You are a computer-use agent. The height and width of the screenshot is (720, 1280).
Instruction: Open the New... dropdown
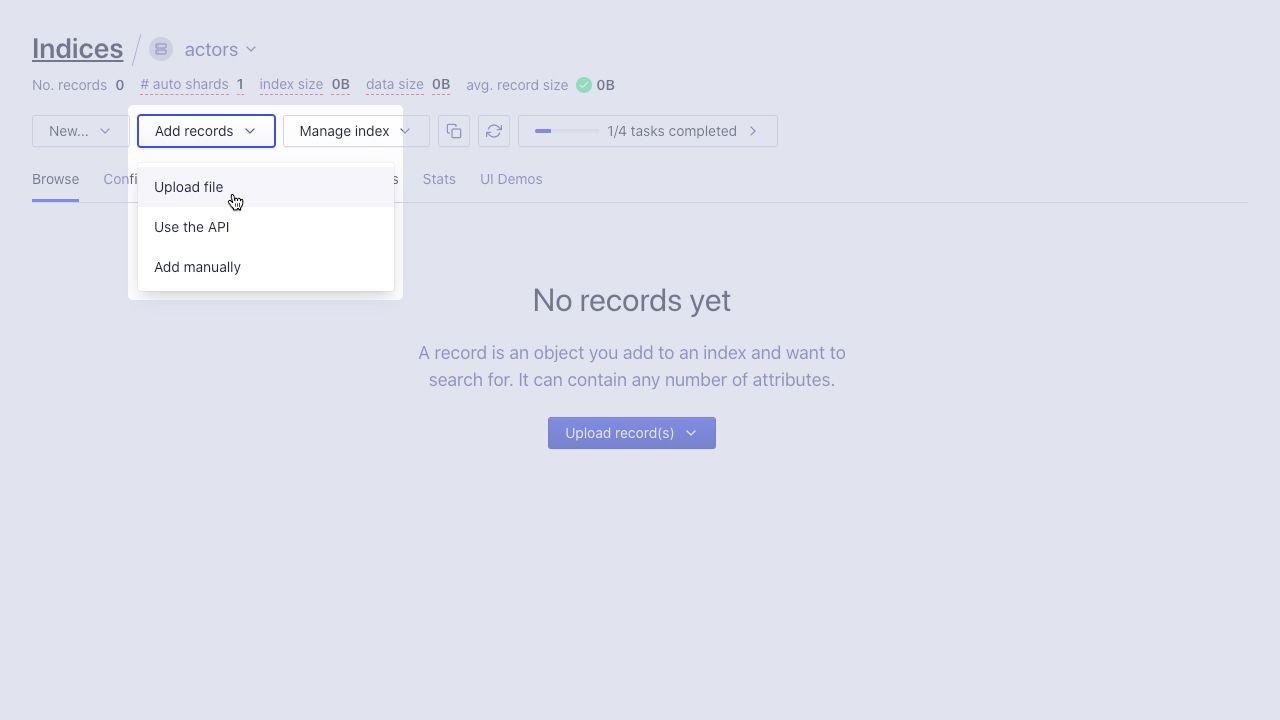pos(78,131)
